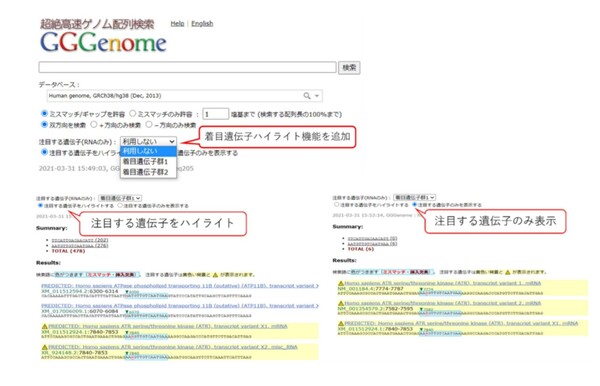Select ミスマッチのみ許容 radio option
The width and height of the screenshot is (600, 386).
pos(133,114)
